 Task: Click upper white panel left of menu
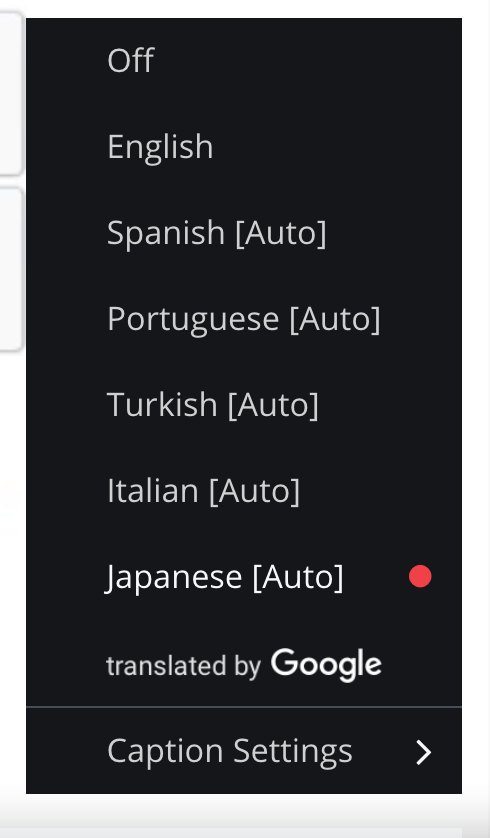click(11, 94)
